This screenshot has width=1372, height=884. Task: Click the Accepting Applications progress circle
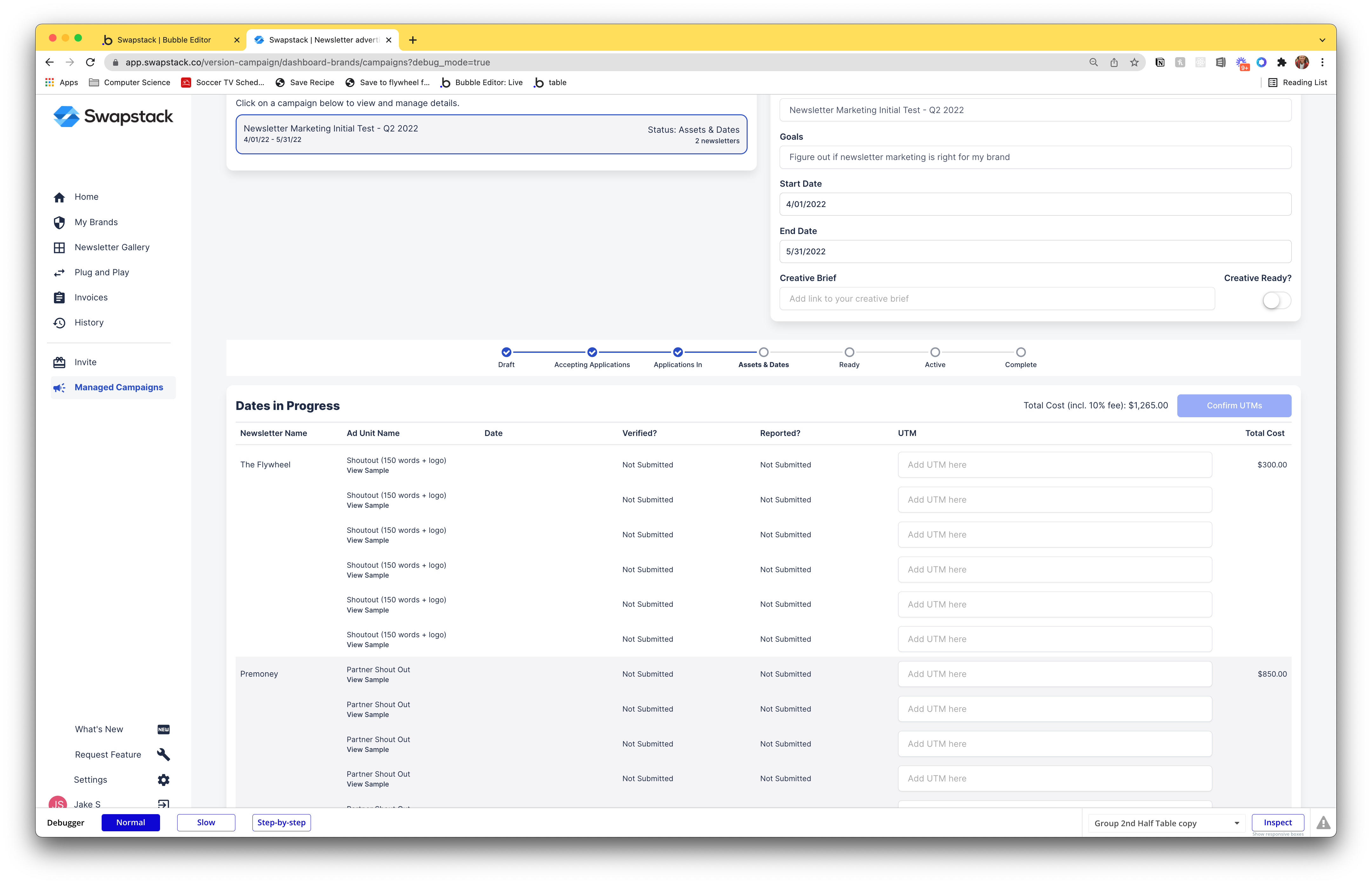592,352
